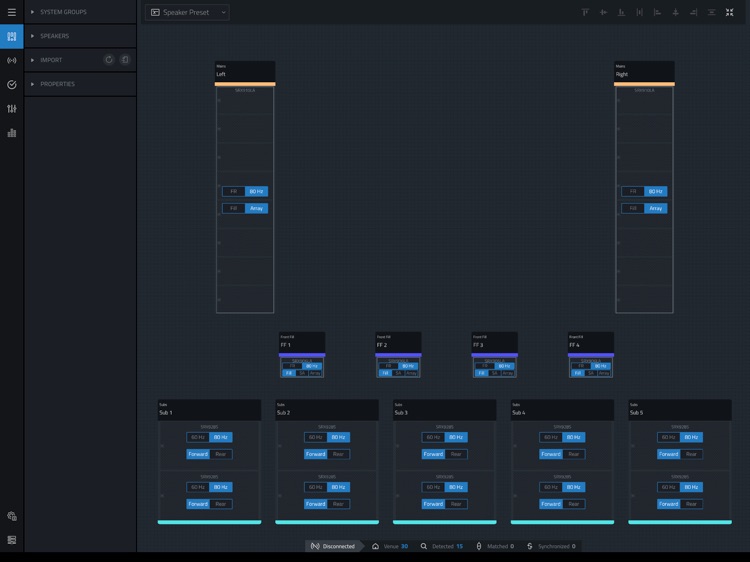Open the Speaker Preset dropdown
The height and width of the screenshot is (562, 750).
[187, 12]
